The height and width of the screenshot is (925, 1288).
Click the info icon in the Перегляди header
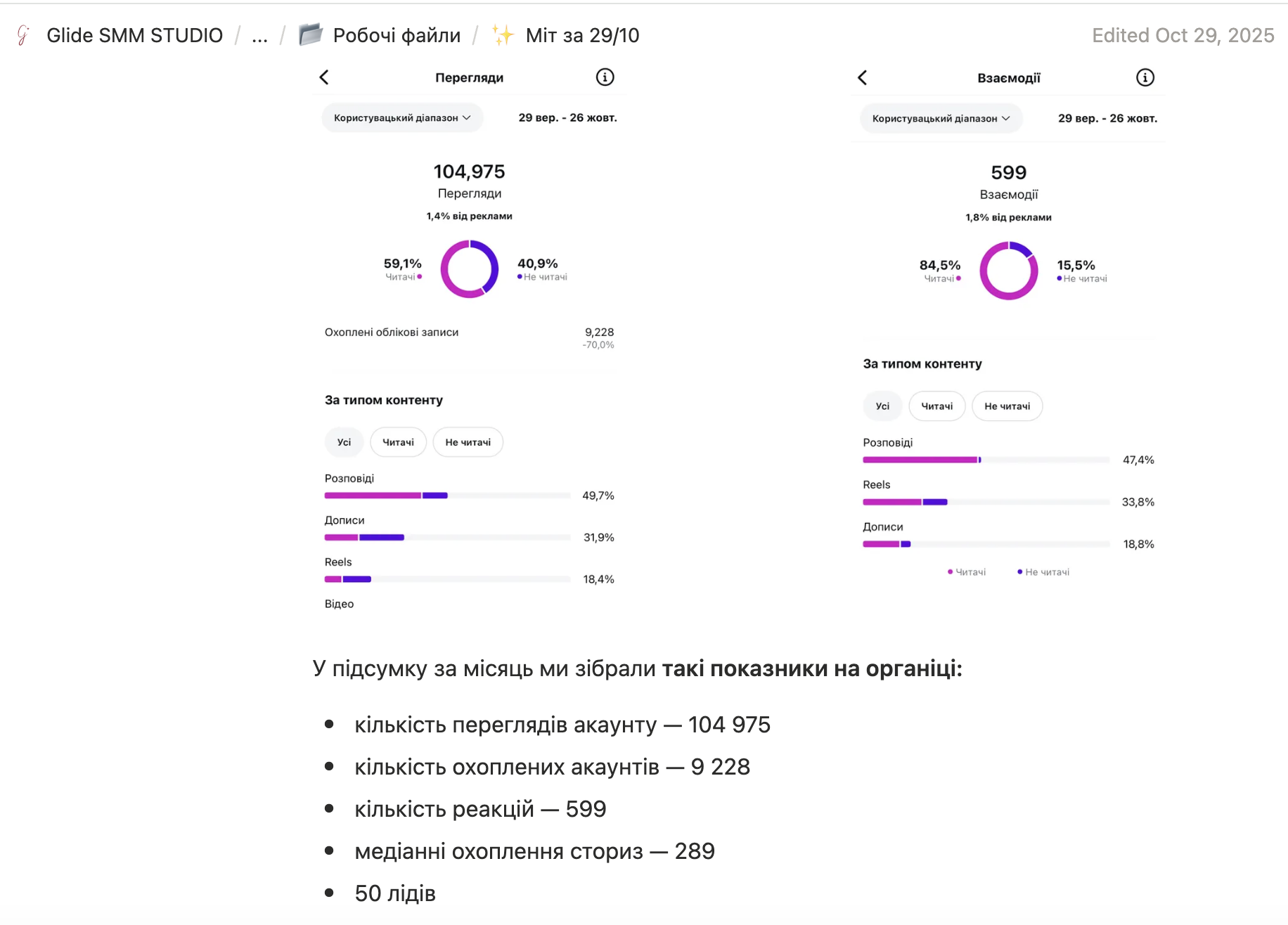(605, 77)
